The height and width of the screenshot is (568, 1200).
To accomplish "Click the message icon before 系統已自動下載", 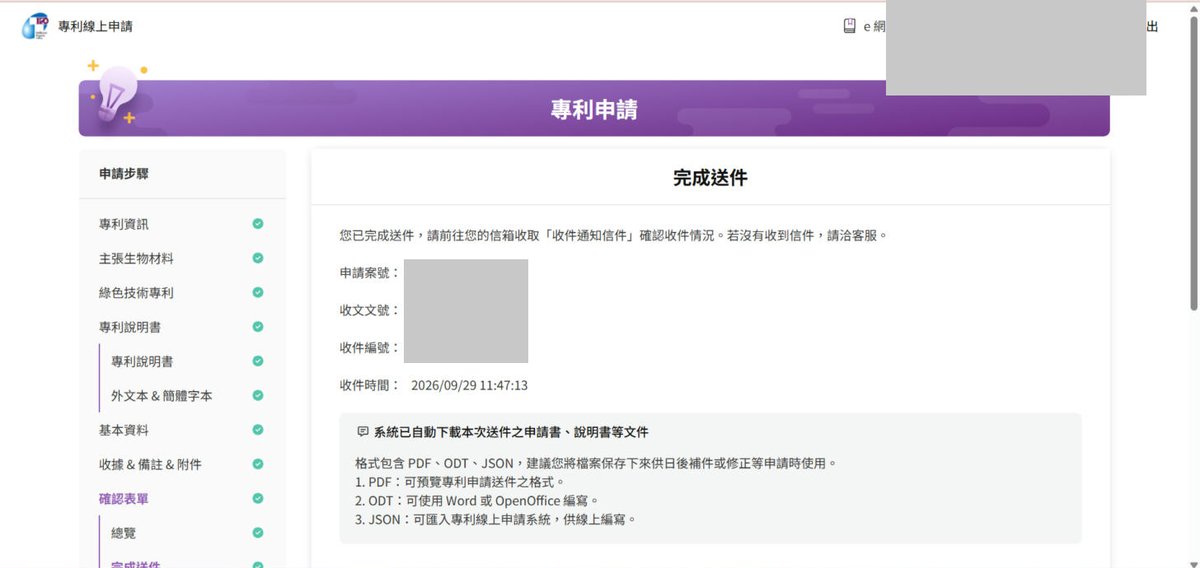I will [x=362, y=432].
